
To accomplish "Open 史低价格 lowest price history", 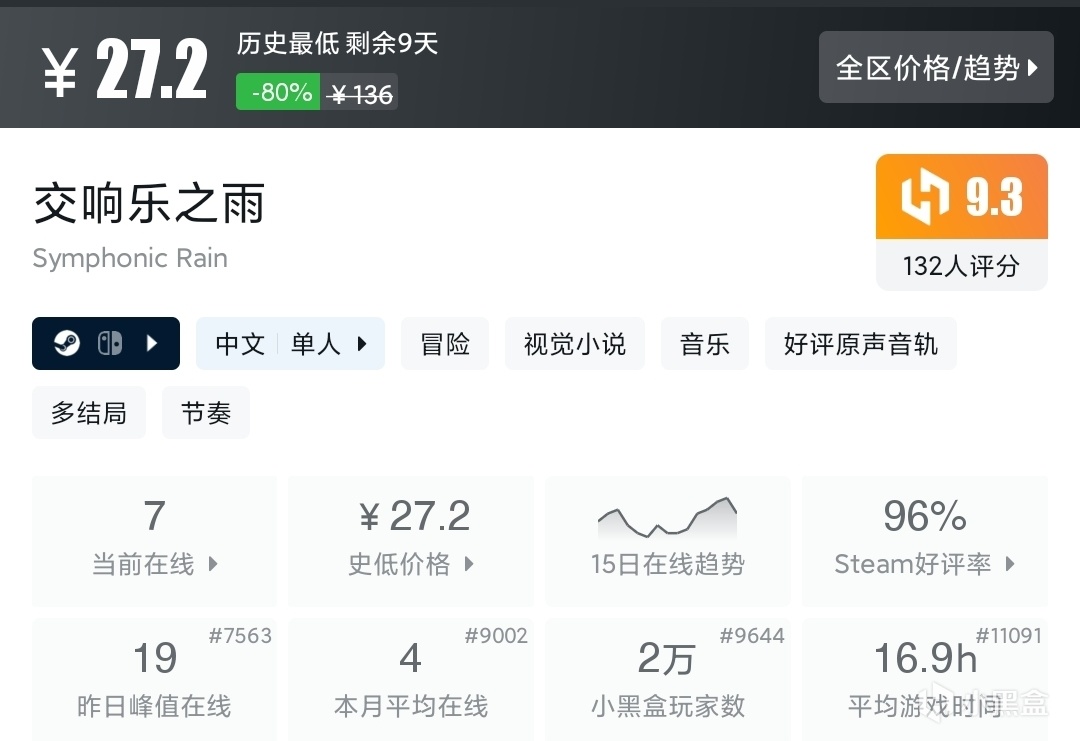I will [x=411, y=541].
